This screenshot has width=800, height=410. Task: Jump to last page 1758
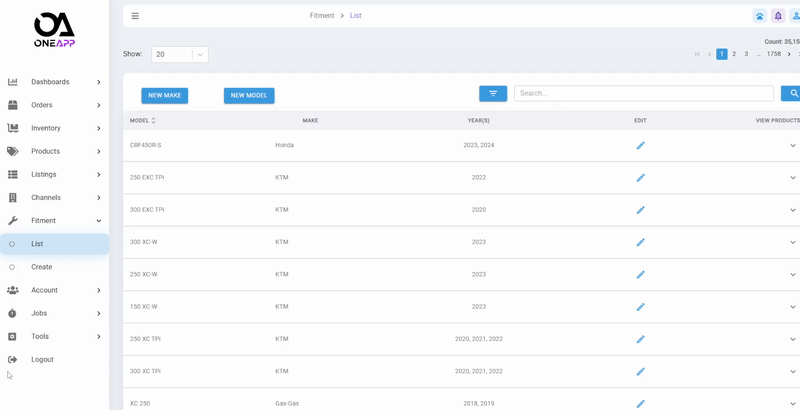tap(773, 54)
